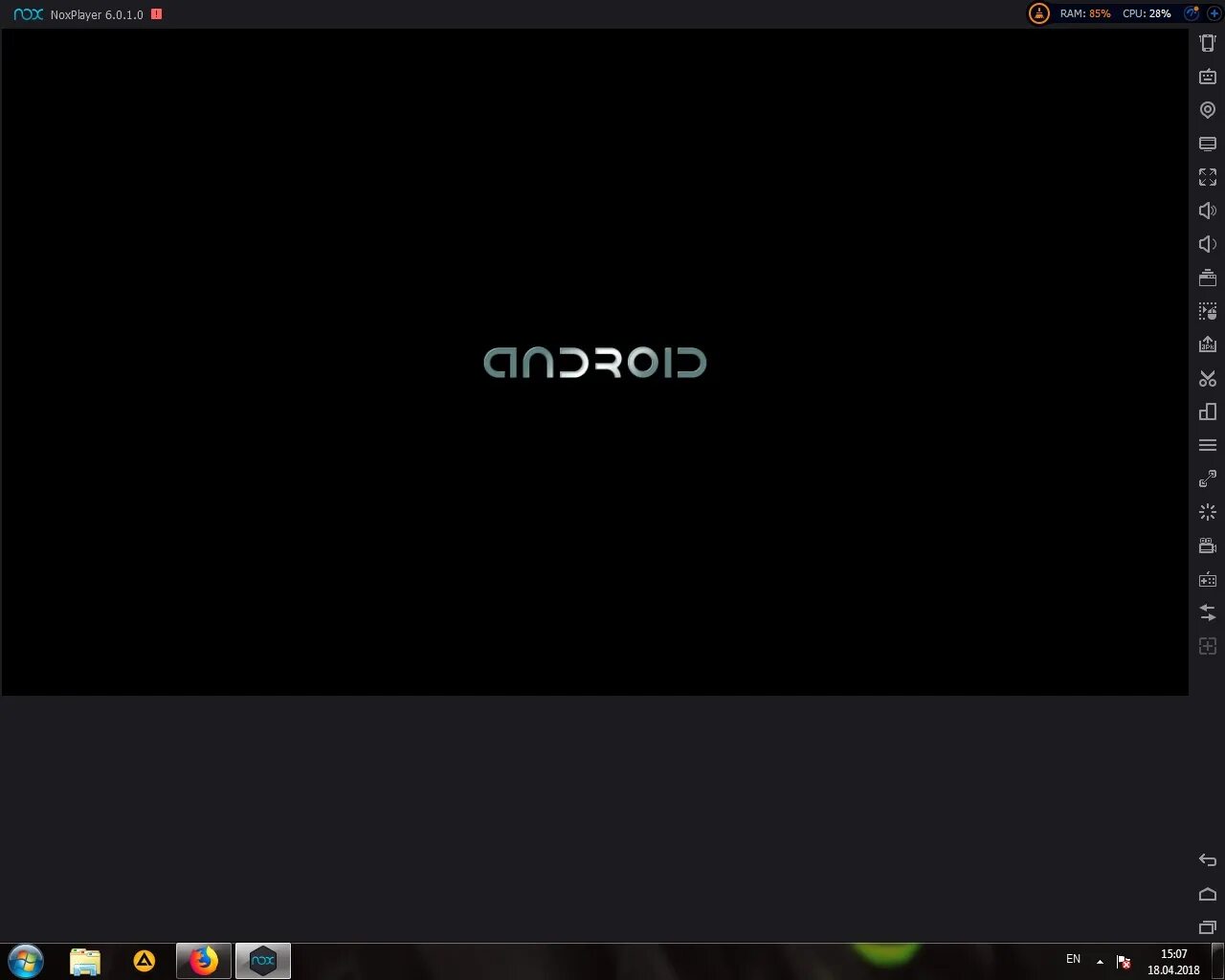Open AIMP player from taskbar

point(145,961)
